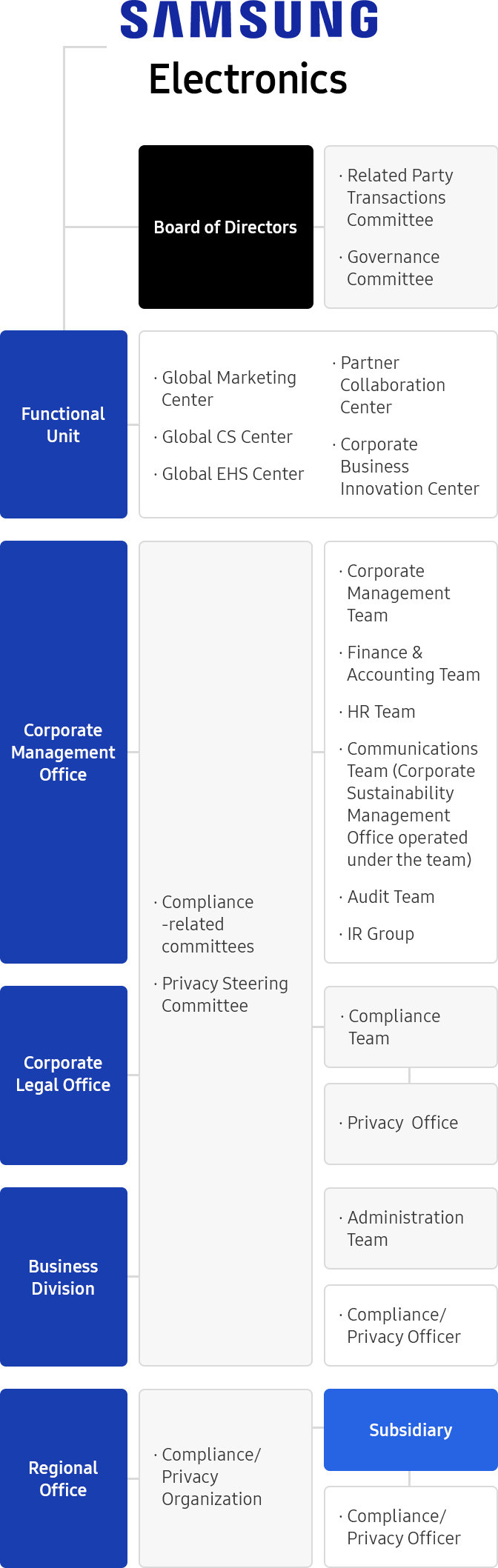Click the IR Group item
The height and width of the screenshot is (1568, 498).
pyautogui.click(x=380, y=934)
